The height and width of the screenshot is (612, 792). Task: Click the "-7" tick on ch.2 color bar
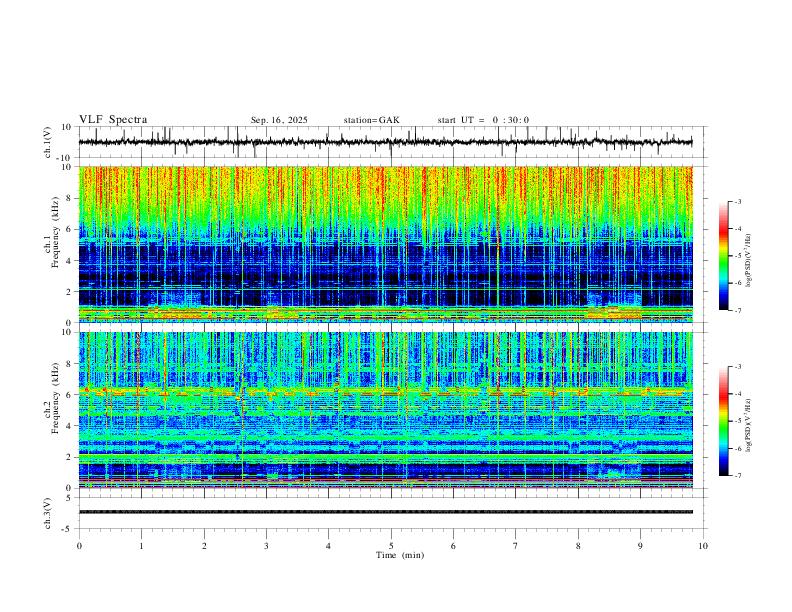(737, 476)
